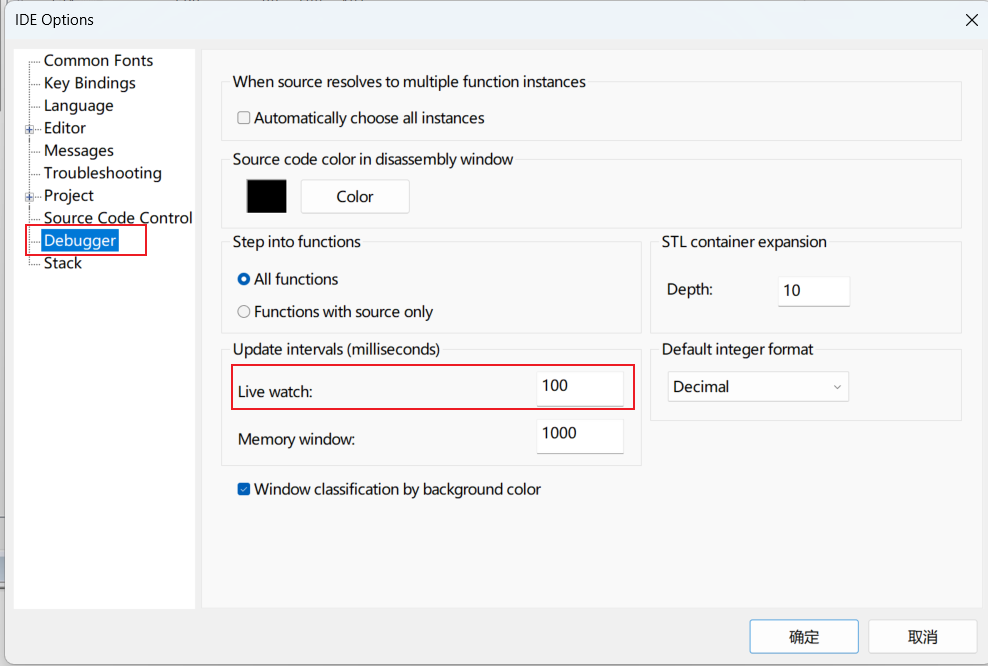Viewport: 988px width, 666px height.
Task: Select the Messages settings category
Action: tap(79, 150)
